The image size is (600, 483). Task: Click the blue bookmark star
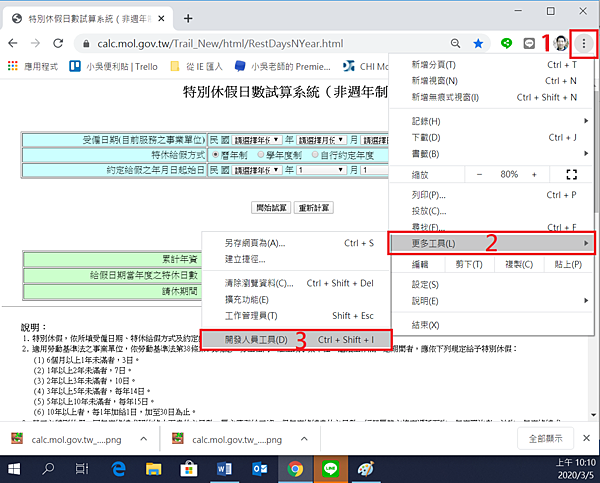(x=478, y=43)
